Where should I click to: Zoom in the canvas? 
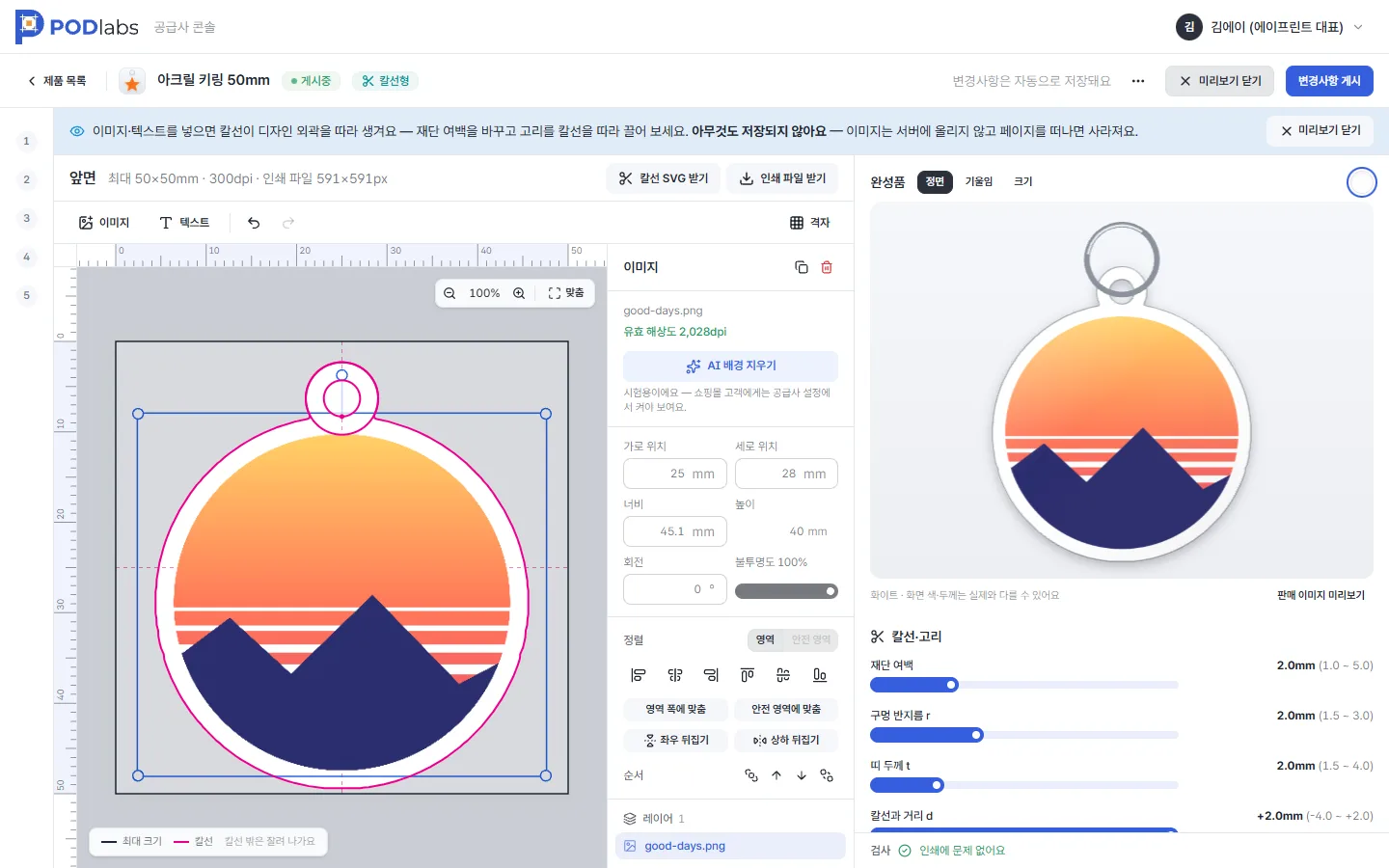click(x=519, y=293)
